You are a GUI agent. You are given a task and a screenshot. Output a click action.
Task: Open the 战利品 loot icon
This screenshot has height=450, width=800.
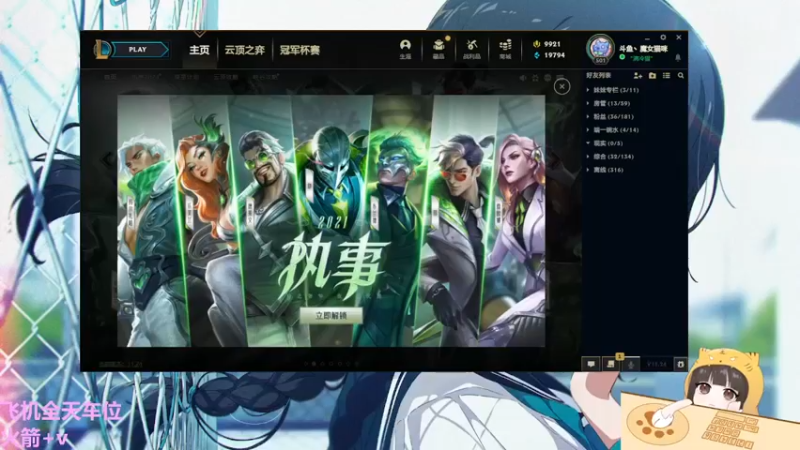[471, 49]
